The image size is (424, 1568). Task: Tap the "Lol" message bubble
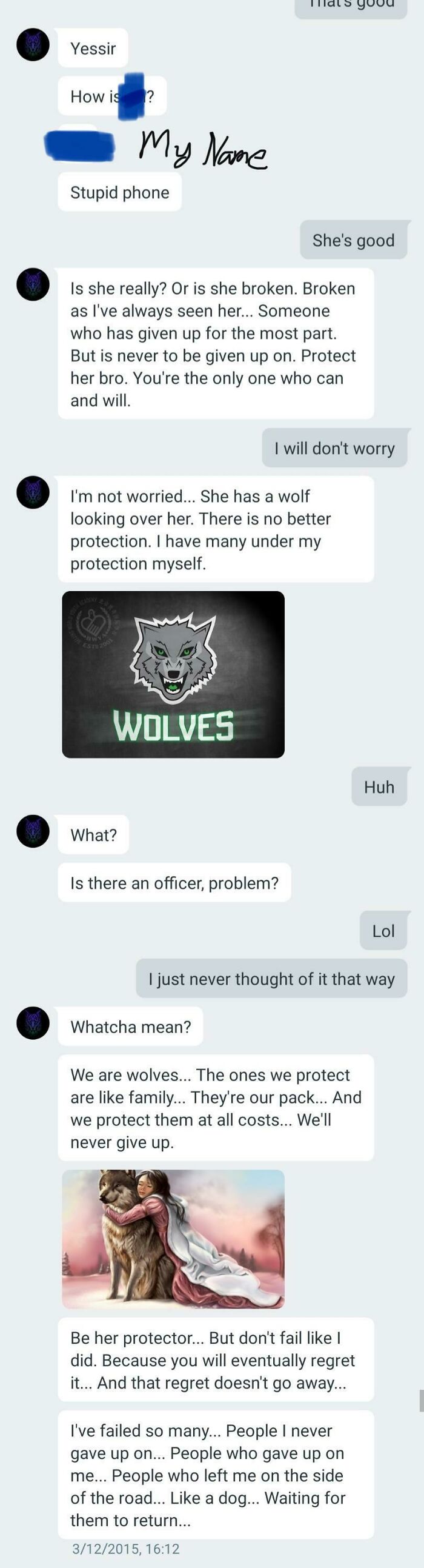click(x=383, y=931)
